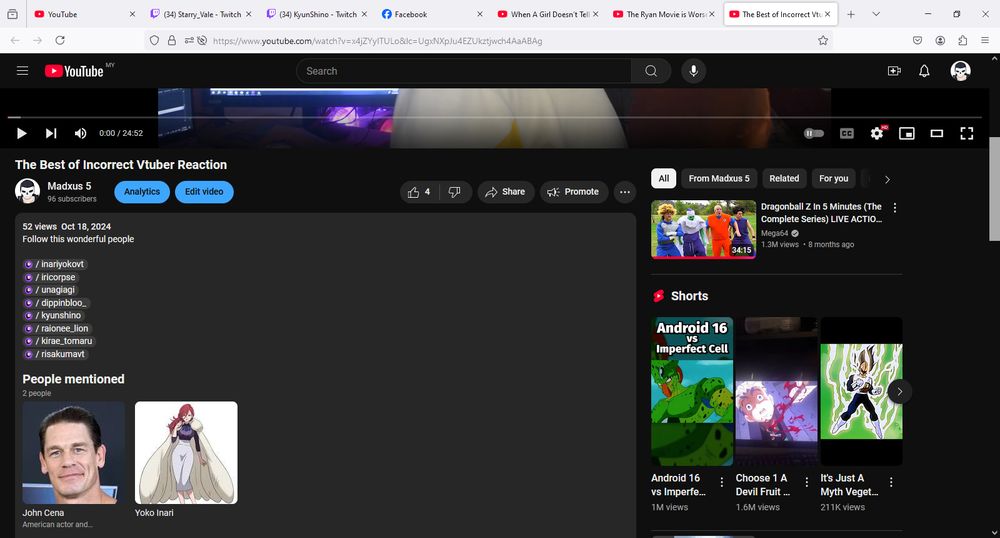Viewport: 1000px width, 538px height.
Task: Switch to miniplayer mode
Action: coord(906,133)
